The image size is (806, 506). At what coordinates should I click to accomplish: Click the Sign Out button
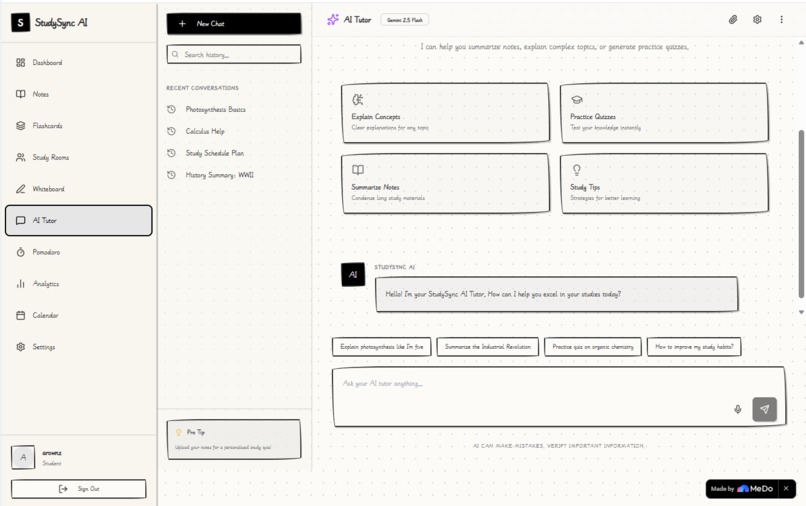[x=79, y=489]
